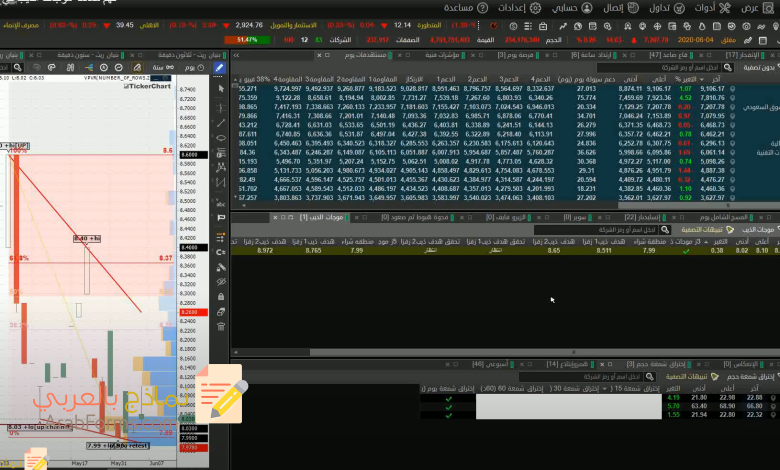Click the water drop toolbar icon

pos(702,26)
